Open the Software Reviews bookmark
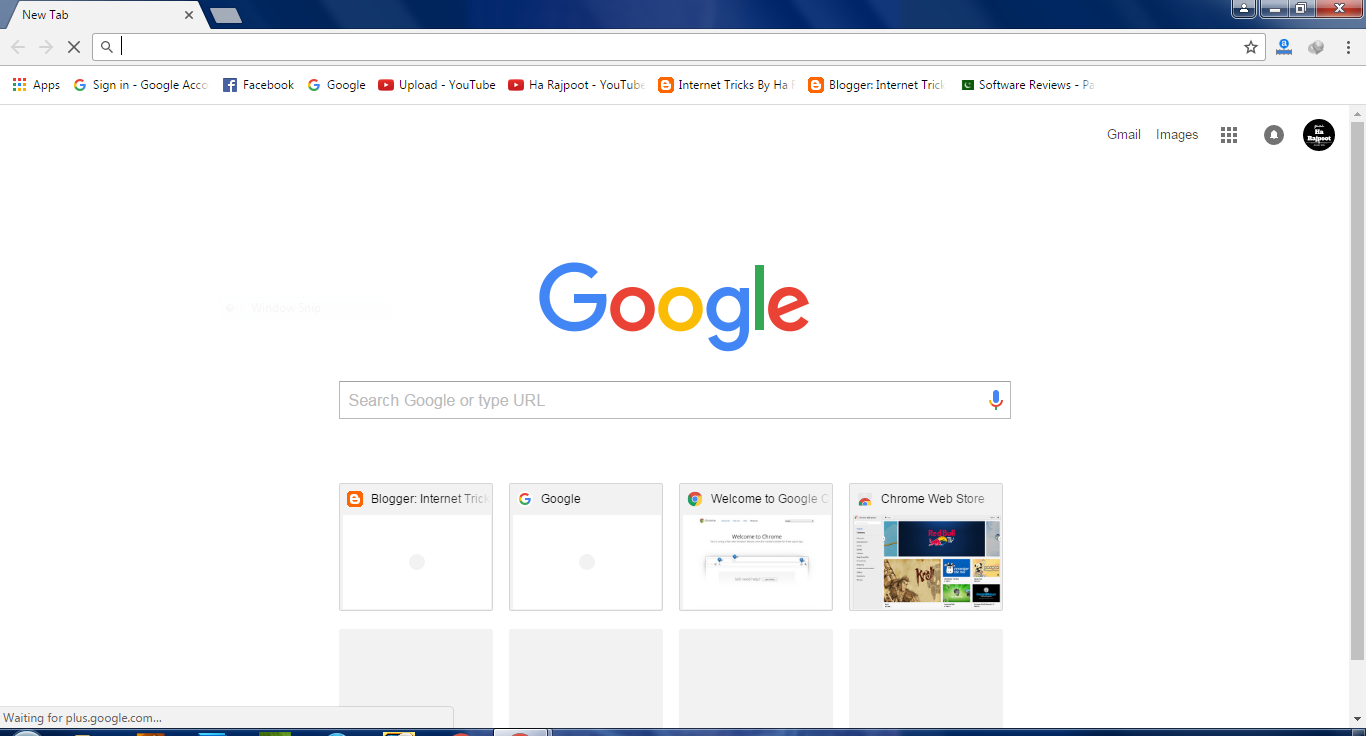Screen dimensions: 1366x736 [1027, 85]
